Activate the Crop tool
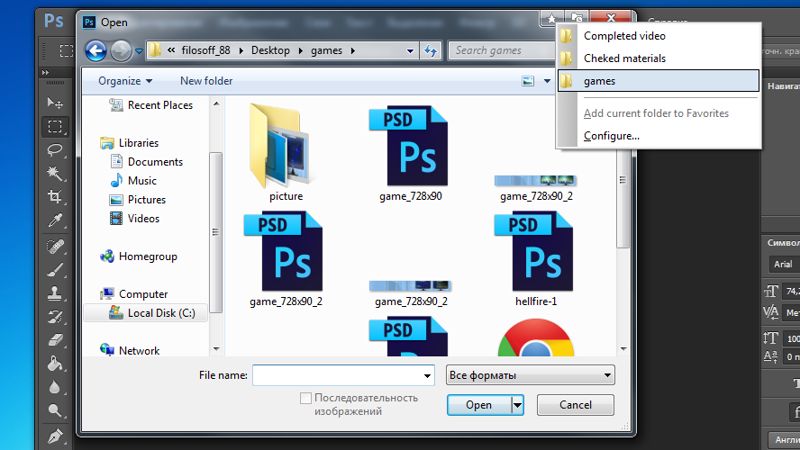800x450 pixels. coord(55,197)
